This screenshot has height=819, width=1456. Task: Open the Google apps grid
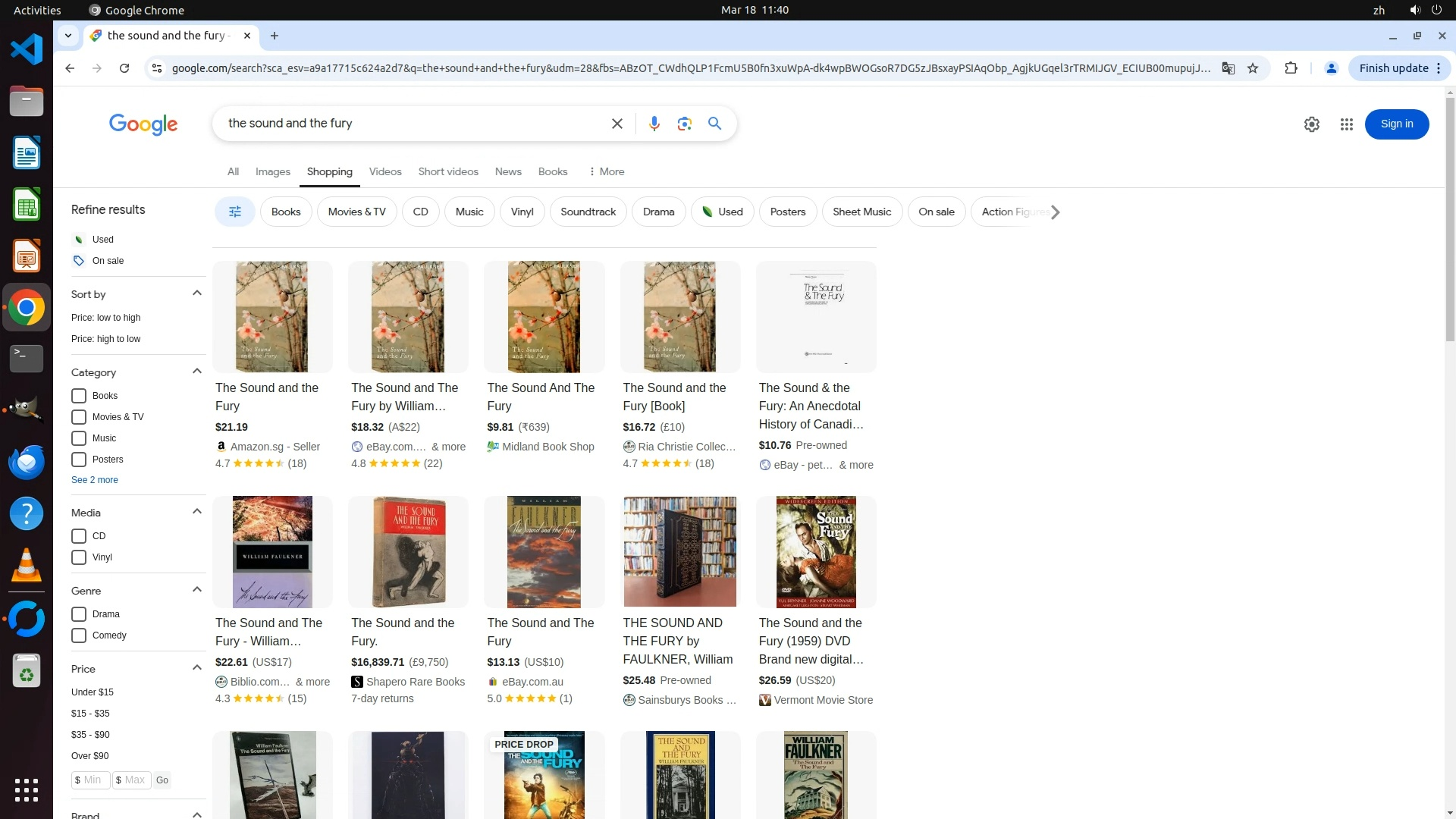pyautogui.click(x=1346, y=124)
